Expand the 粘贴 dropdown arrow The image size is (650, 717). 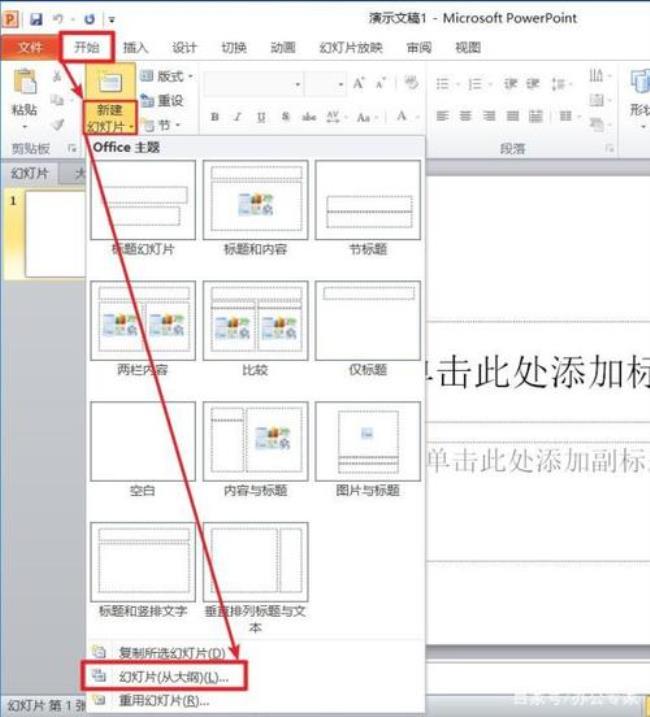coord(25,126)
